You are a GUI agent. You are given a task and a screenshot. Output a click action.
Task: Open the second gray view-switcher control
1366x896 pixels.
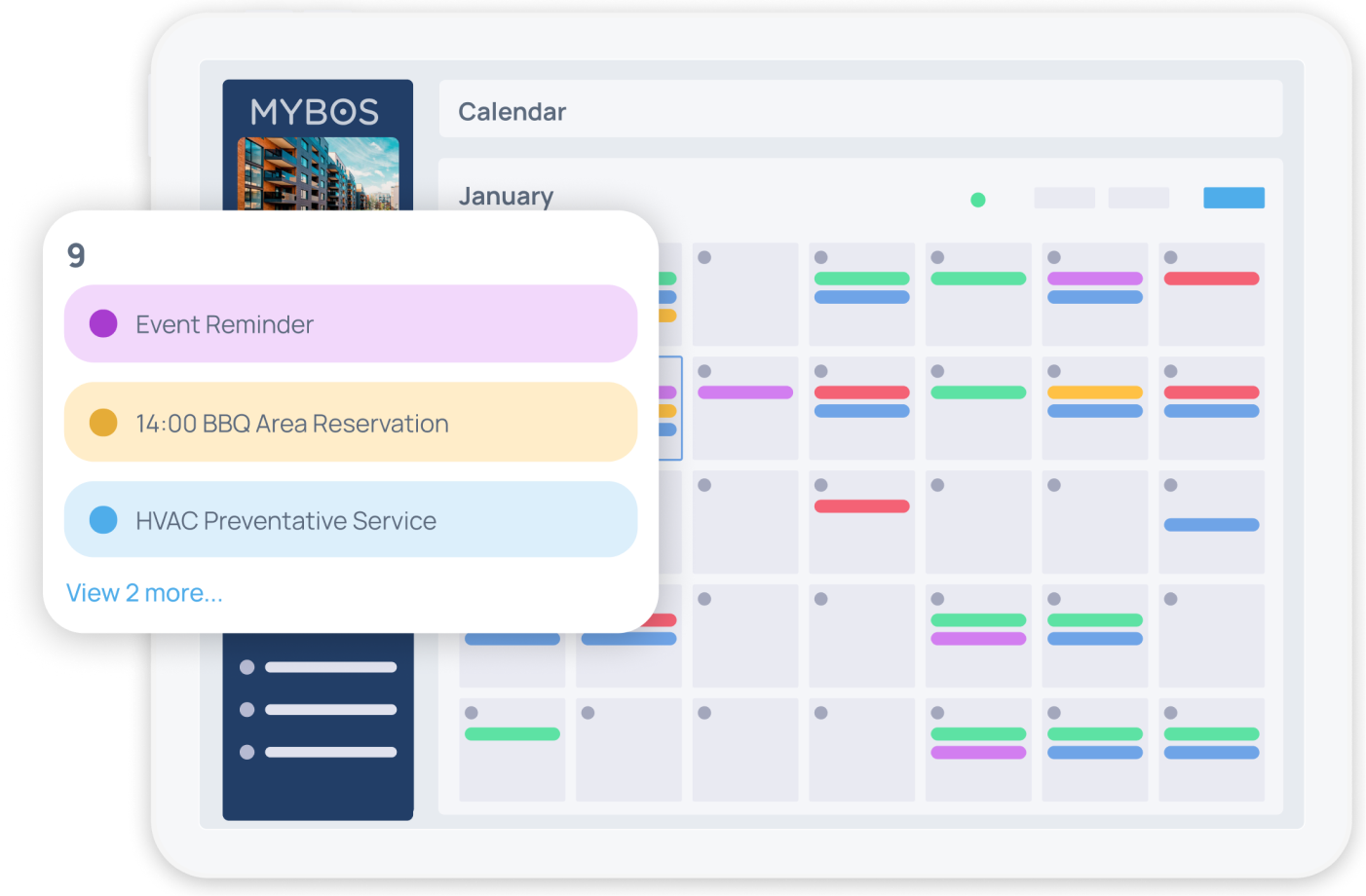pyautogui.click(x=1137, y=198)
